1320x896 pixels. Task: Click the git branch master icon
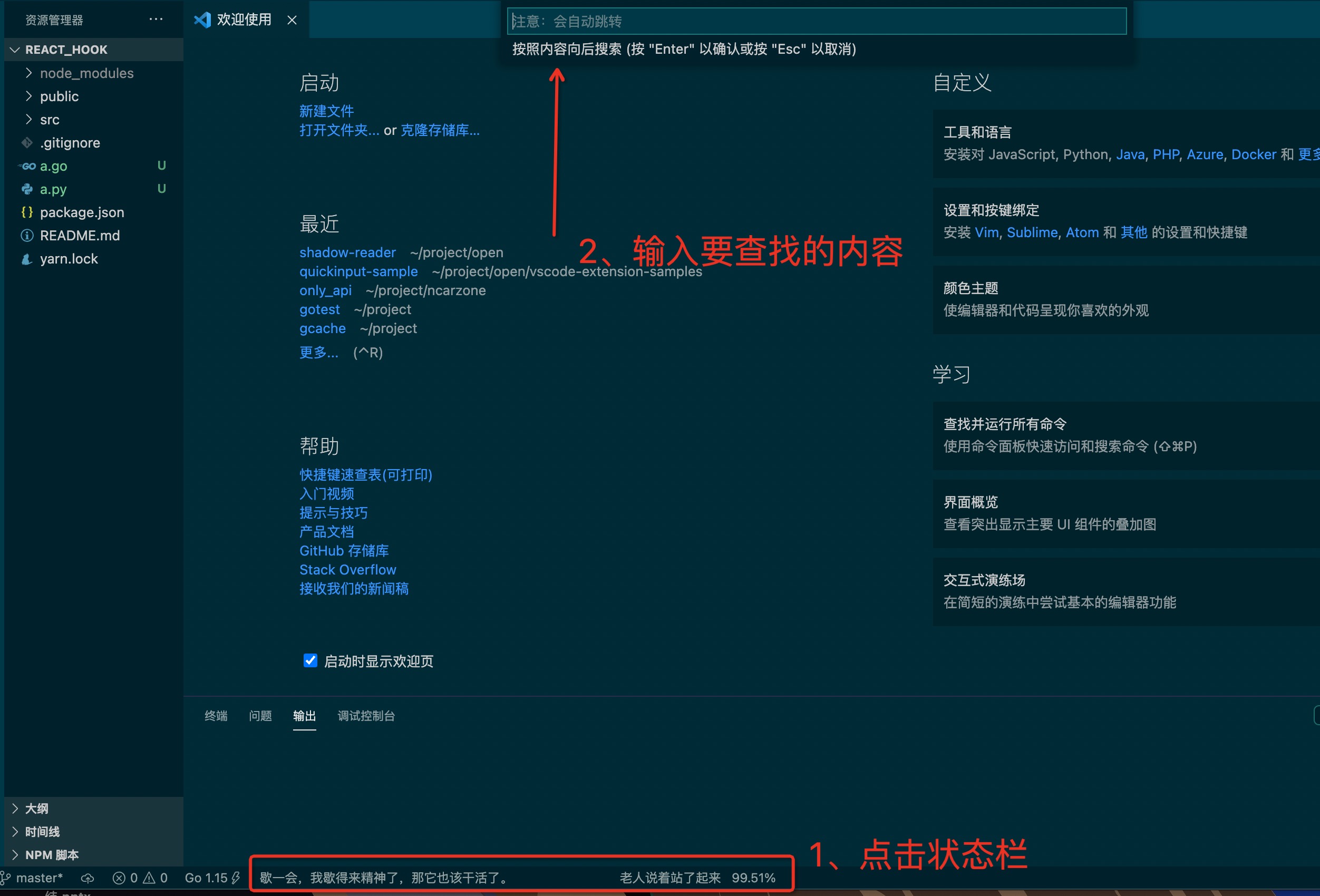(6, 878)
